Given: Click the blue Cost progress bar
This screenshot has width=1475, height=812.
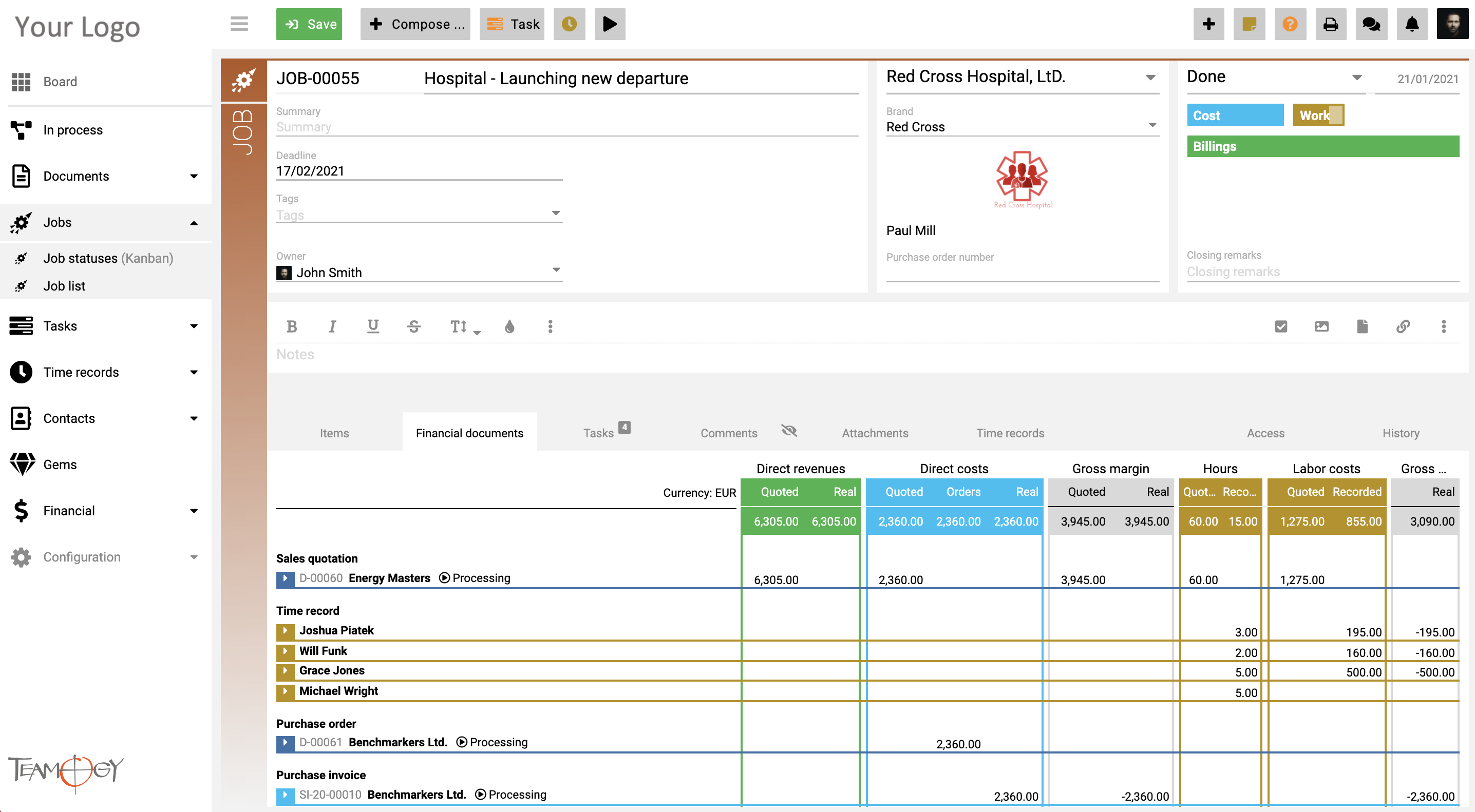Looking at the screenshot, I should click(x=1235, y=115).
